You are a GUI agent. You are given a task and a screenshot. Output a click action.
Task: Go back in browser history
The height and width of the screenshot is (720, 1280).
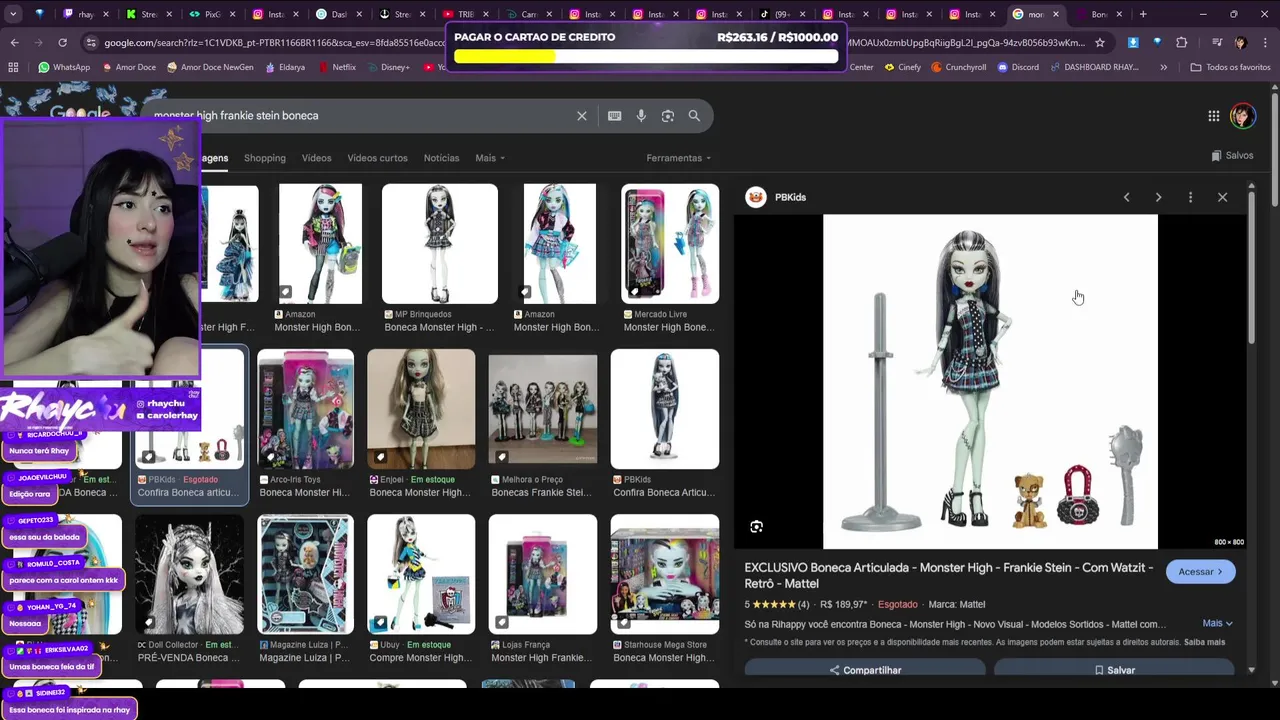pos(14,43)
